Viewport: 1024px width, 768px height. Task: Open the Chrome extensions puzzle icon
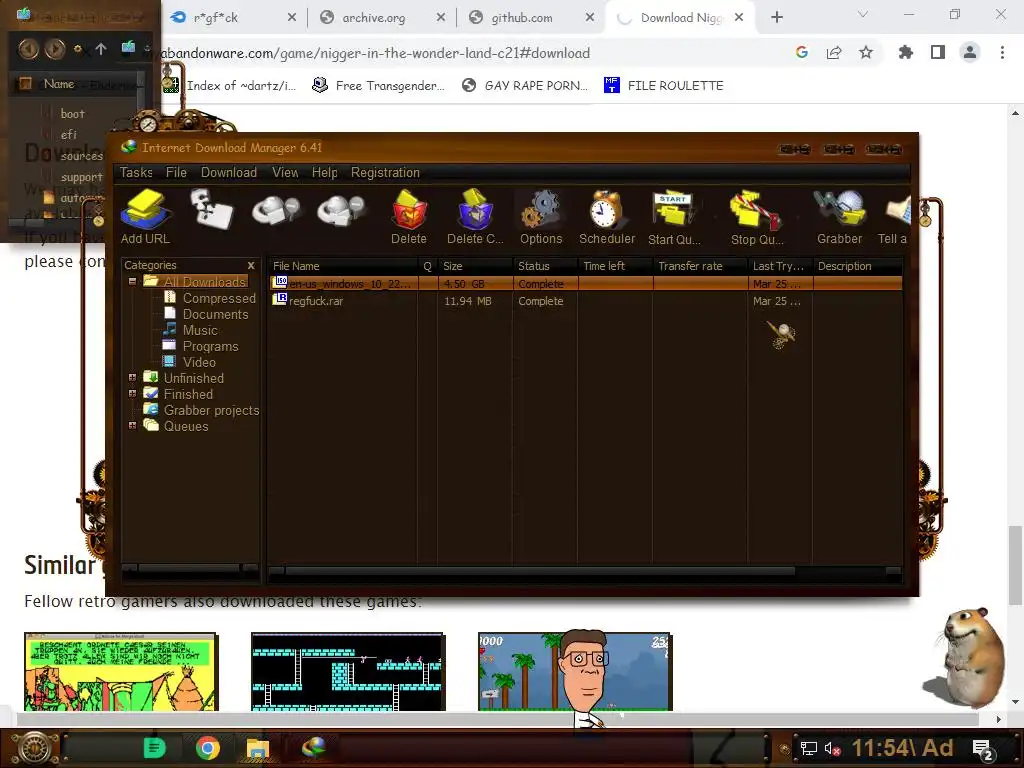906,53
